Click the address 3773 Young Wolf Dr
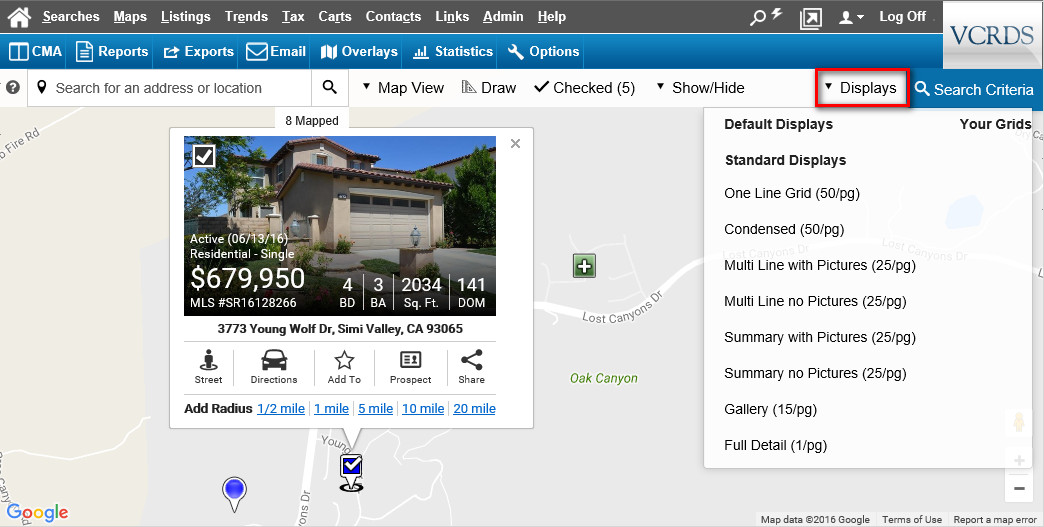 340,329
